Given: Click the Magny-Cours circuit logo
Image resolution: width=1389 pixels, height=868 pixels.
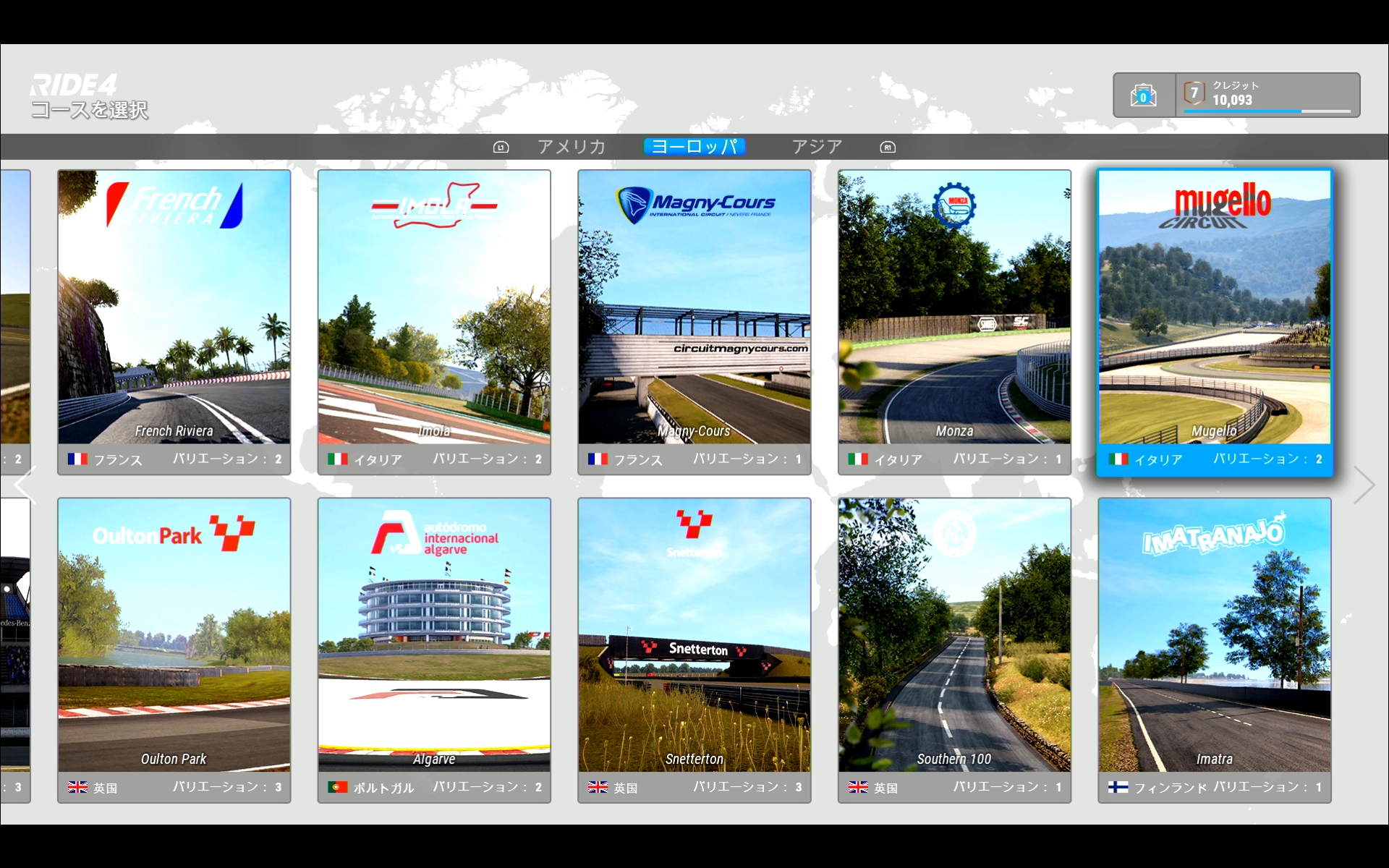Looking at the screenshot, I should pos(694,205).
